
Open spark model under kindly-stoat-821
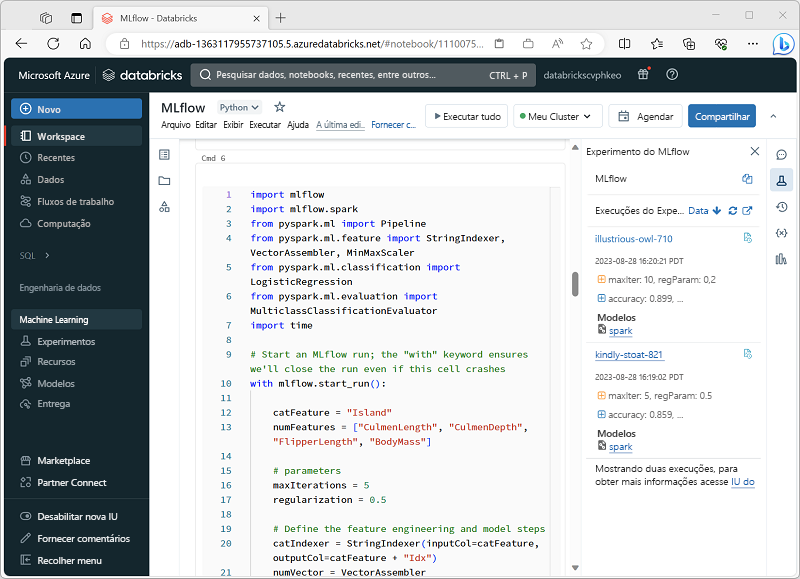(x=620, y=446)
